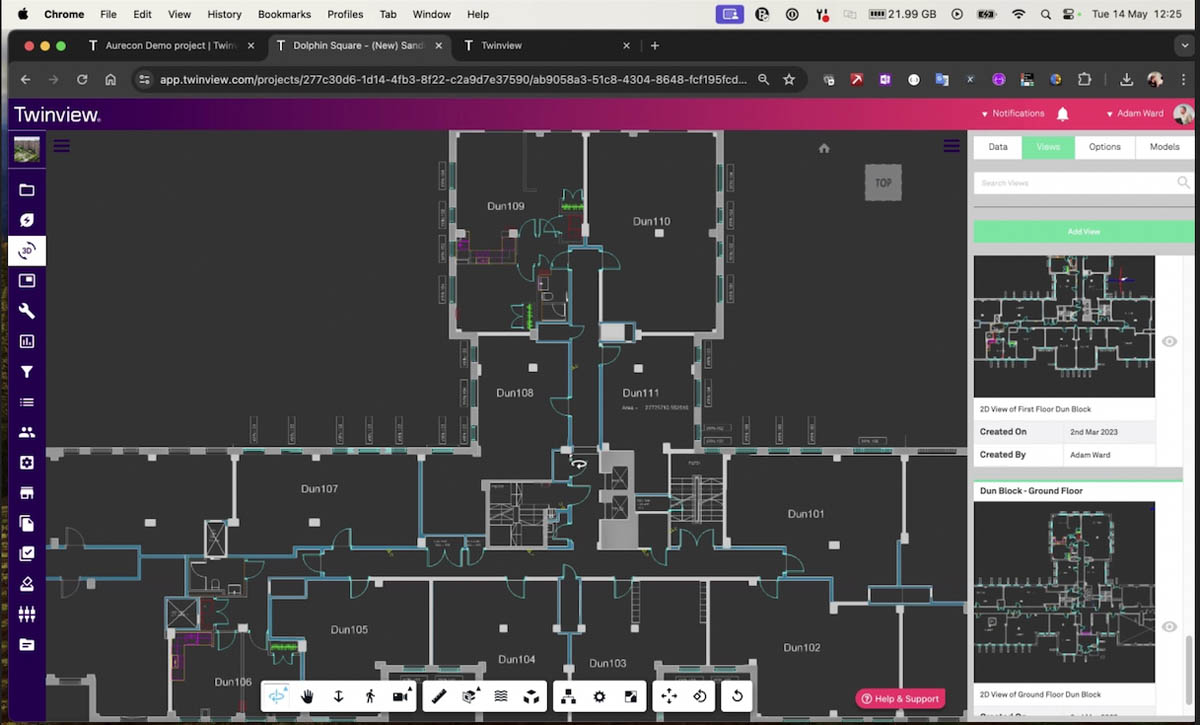1200x725 pixels.
Task: Click the Twinview logo
Action: pyautogui.click(x=57, y=115)
